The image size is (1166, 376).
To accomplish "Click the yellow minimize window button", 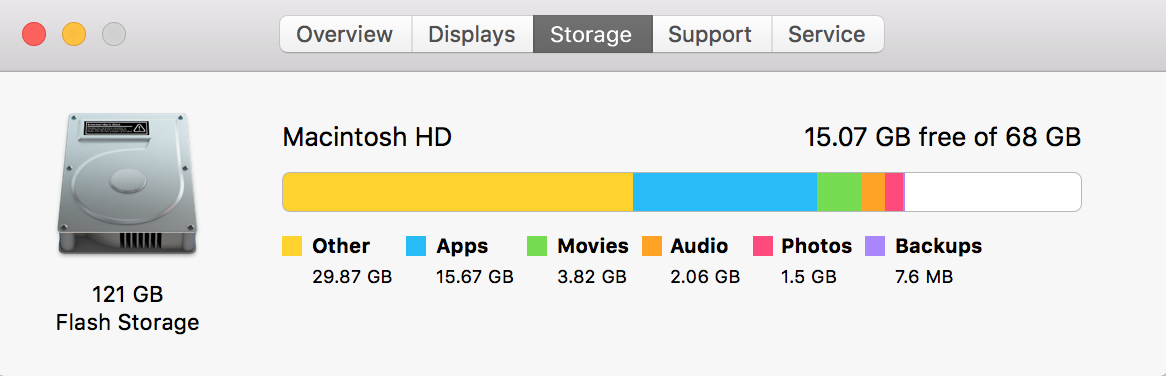I will tap(74, 34).
